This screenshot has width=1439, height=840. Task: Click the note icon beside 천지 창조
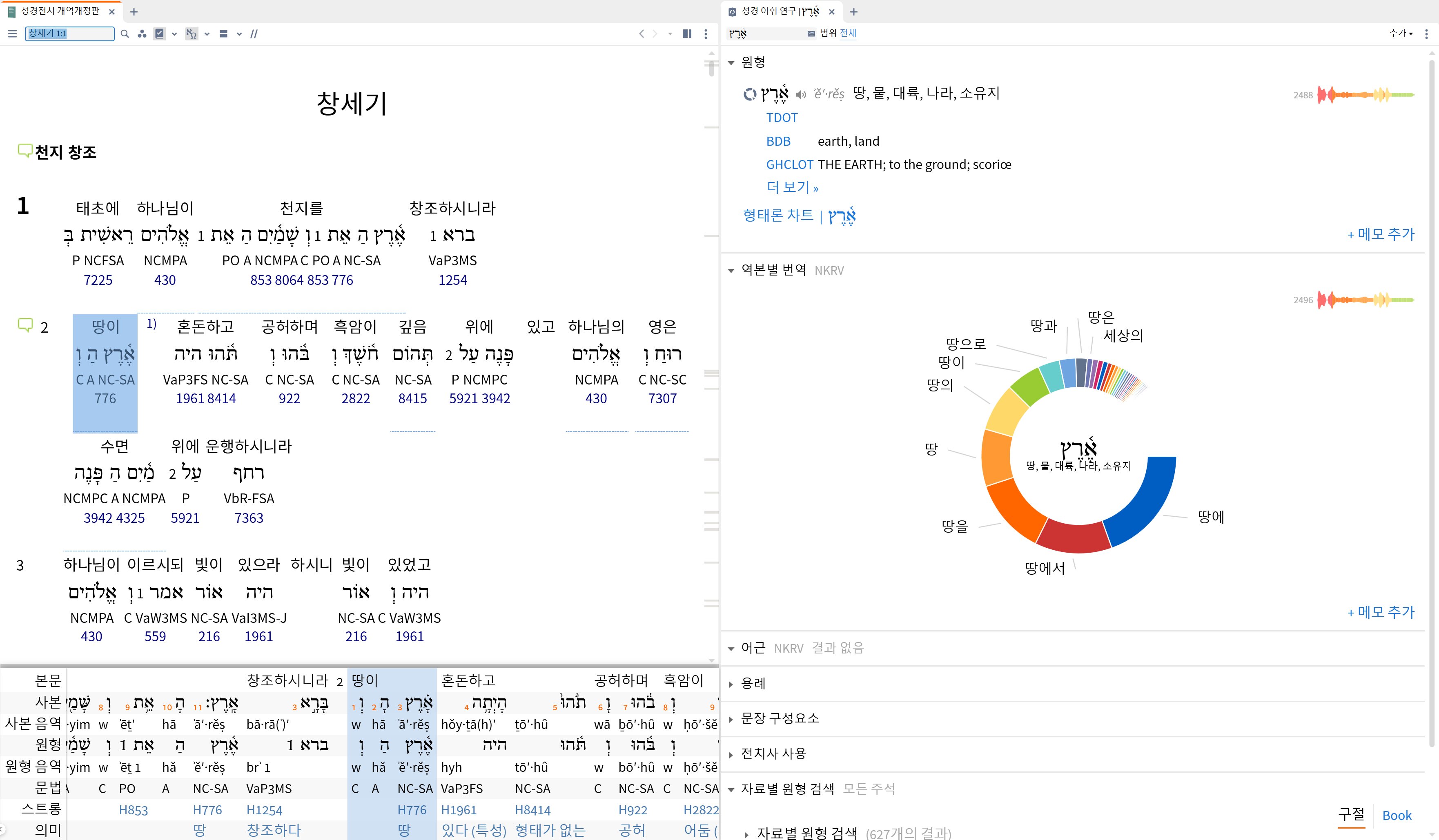pyautogui.click(x=25, y=151)
